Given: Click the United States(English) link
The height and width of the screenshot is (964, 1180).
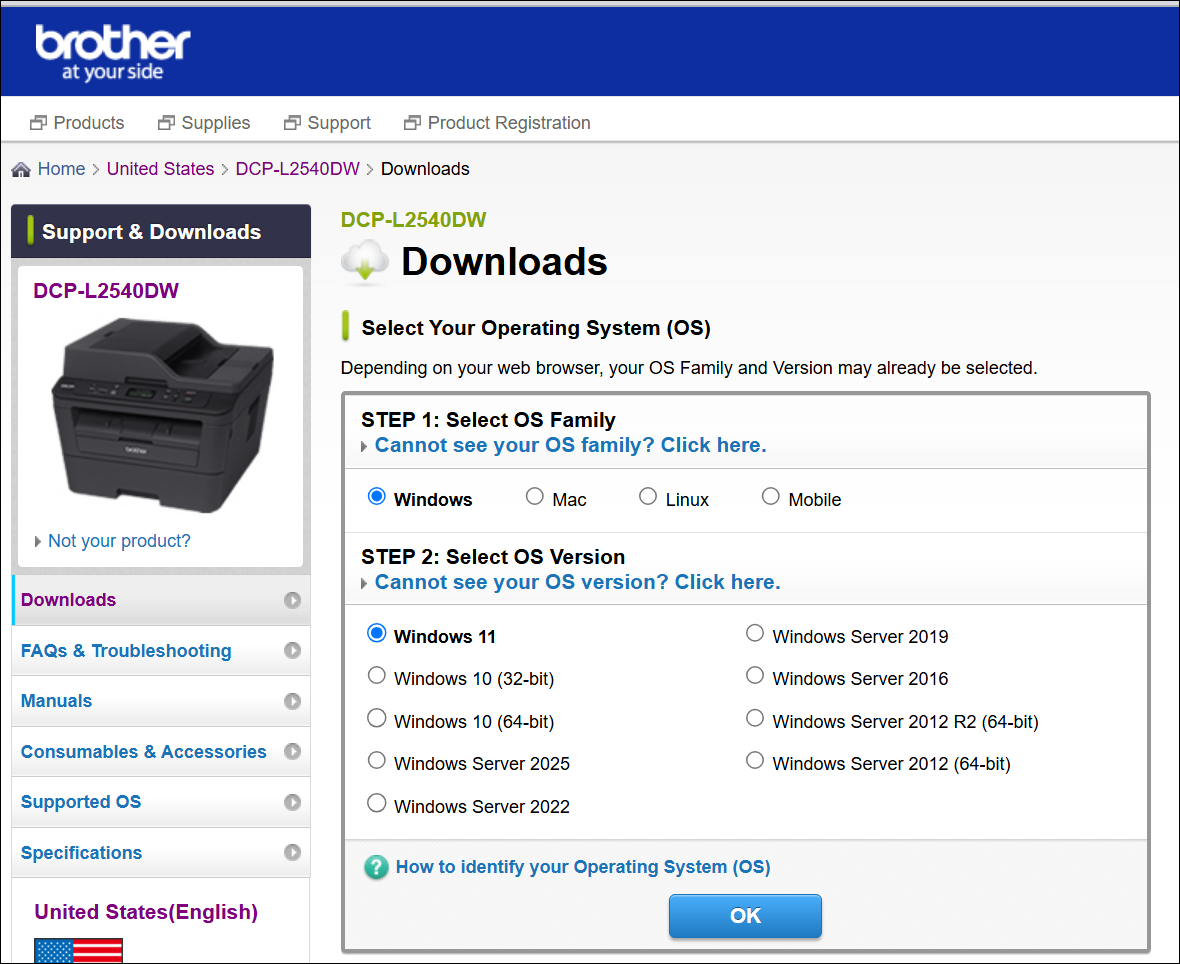Looking at the screenshot, I should 146,912.
